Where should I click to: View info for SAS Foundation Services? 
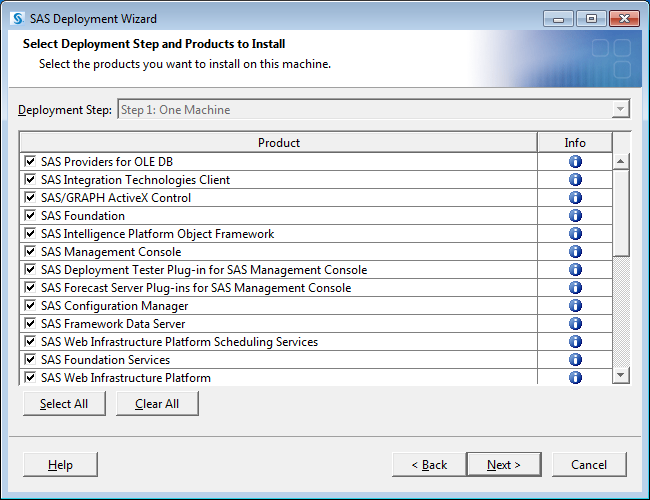pyautogui.click(x=575, y=359)
